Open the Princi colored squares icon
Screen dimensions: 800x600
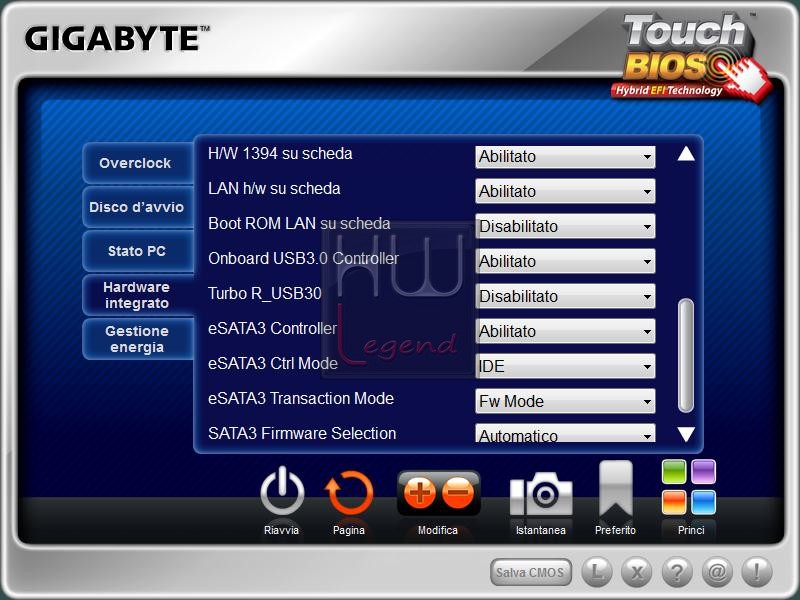(x=689, y=487)
